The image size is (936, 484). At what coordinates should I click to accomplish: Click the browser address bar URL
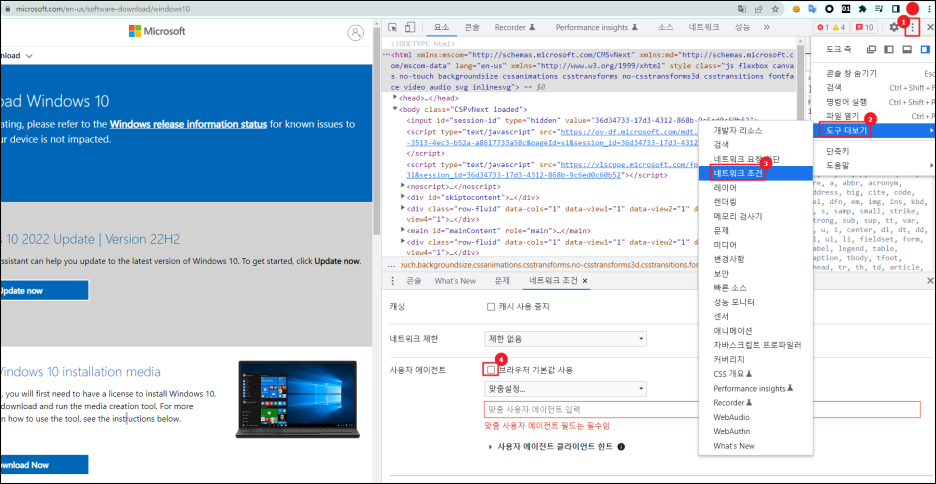coord(105,10)
